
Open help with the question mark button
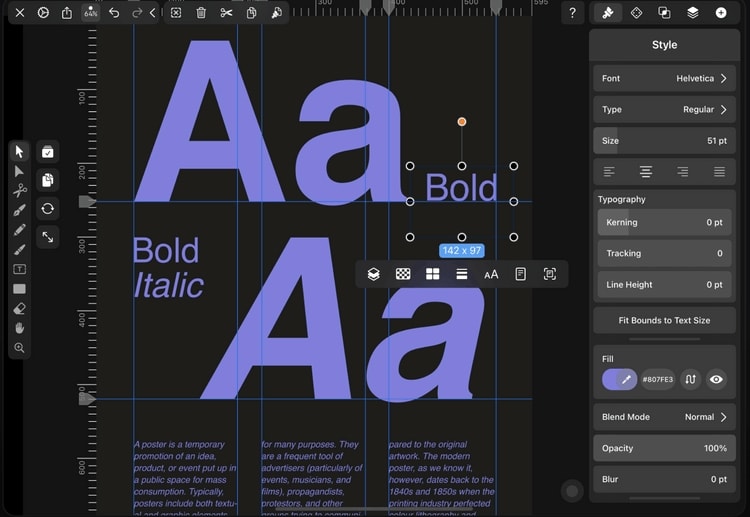(x=572, y=13)
